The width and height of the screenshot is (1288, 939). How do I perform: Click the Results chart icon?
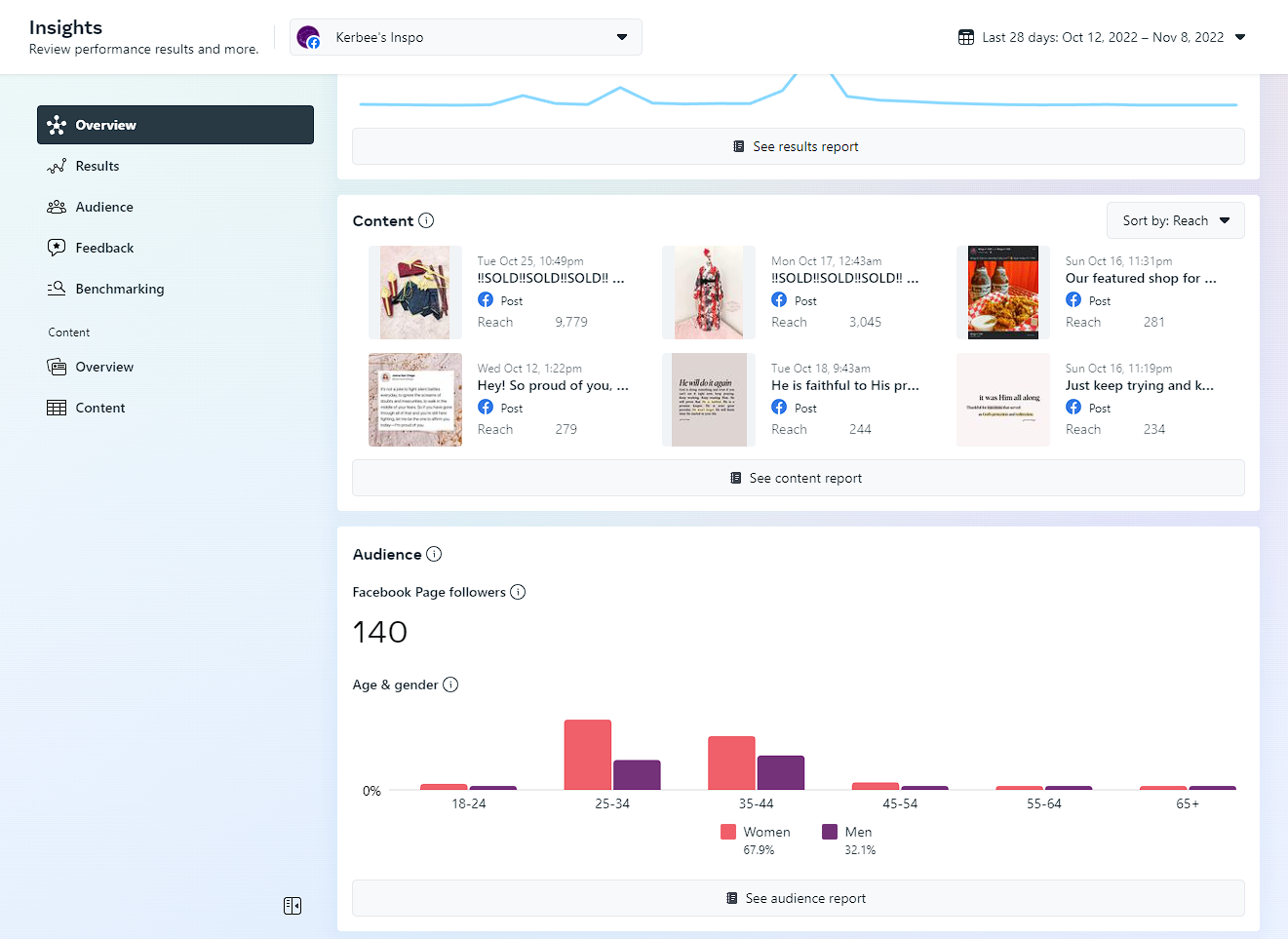(57, 166)
